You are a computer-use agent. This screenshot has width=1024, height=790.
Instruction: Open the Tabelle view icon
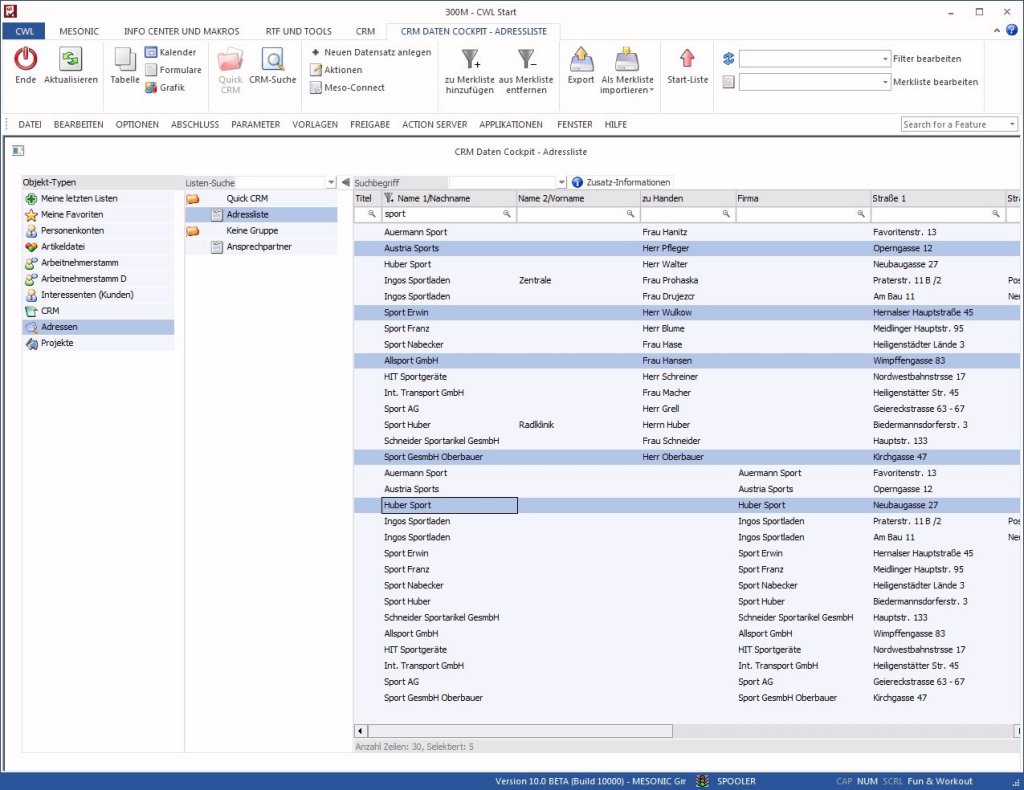point(124,59)
